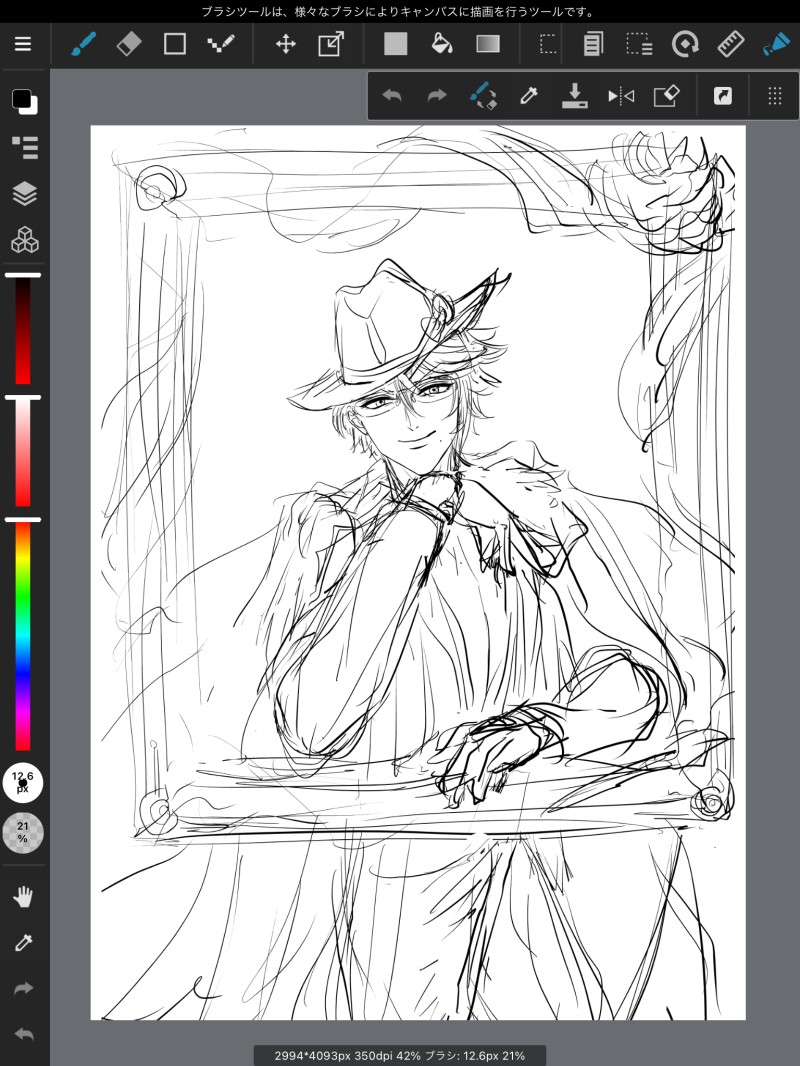
Task: Open the hamburger main menu
Action: [23, 44]
